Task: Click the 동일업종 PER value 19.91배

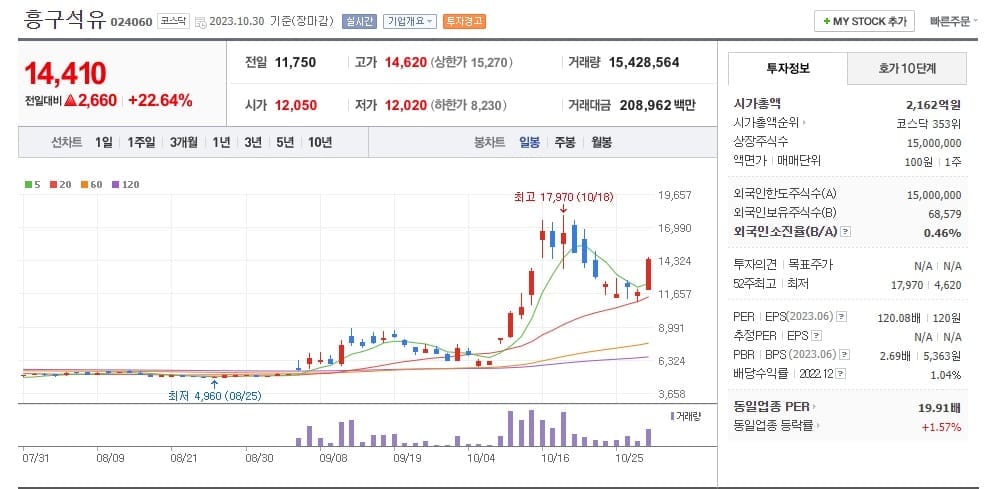Action: pyautogui.click(x=939, y=407)
